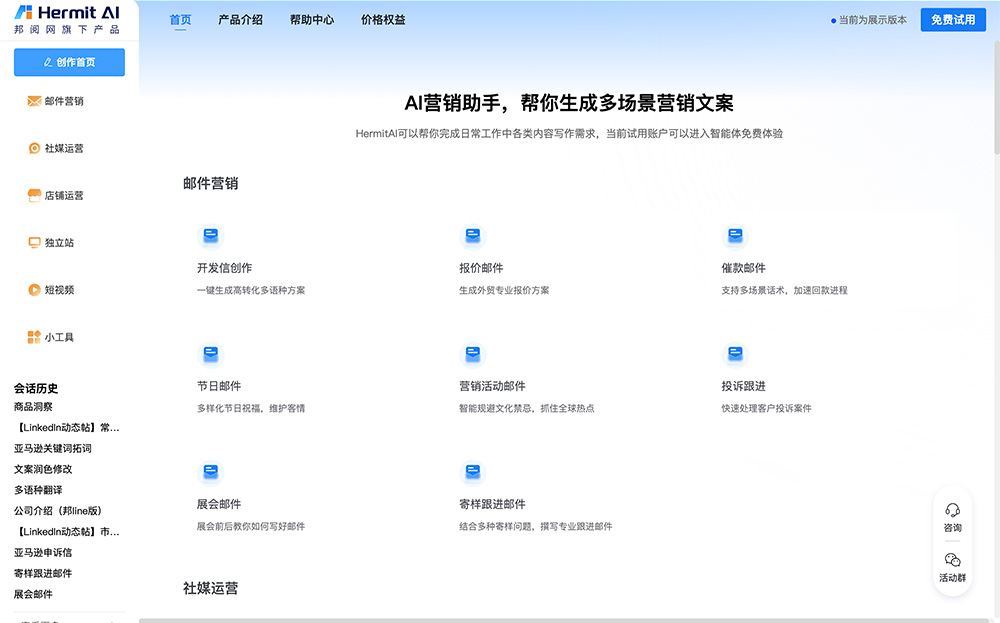Click the 创作首页 button

point(69,62)
